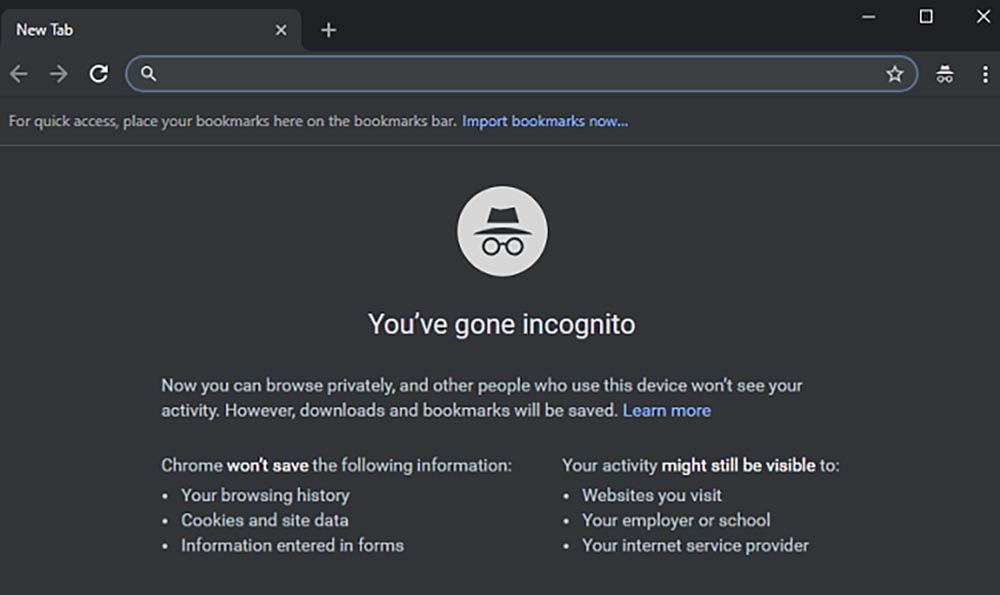The image size is (1000, 595).
Task: Click 'Websites you visit' list item
Action: coord(652,496)
